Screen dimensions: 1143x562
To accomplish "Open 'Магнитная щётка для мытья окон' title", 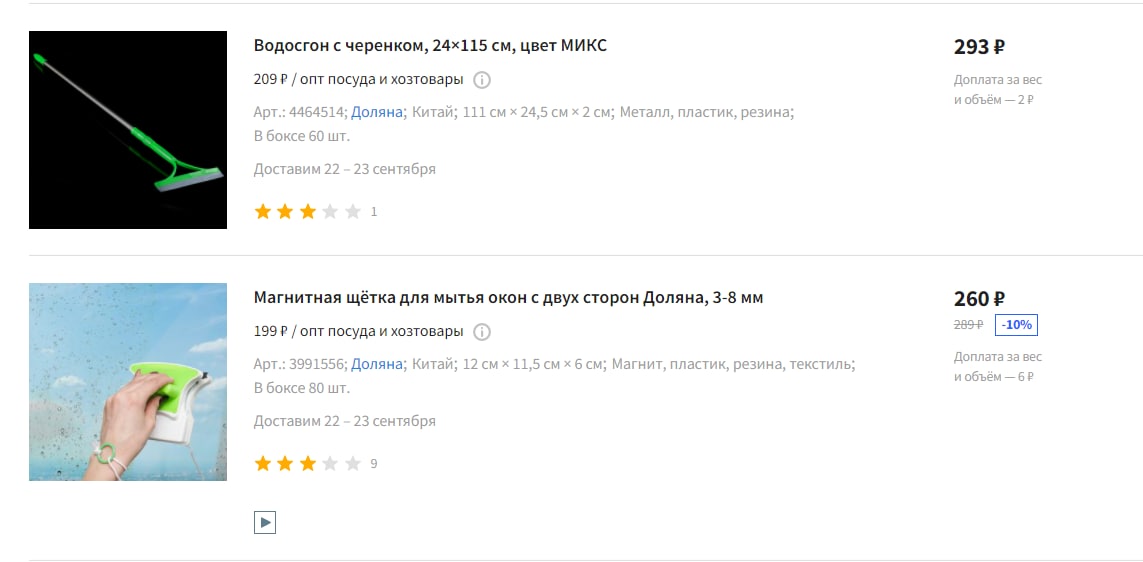I will pyautogui.click(x=508, y=297).
